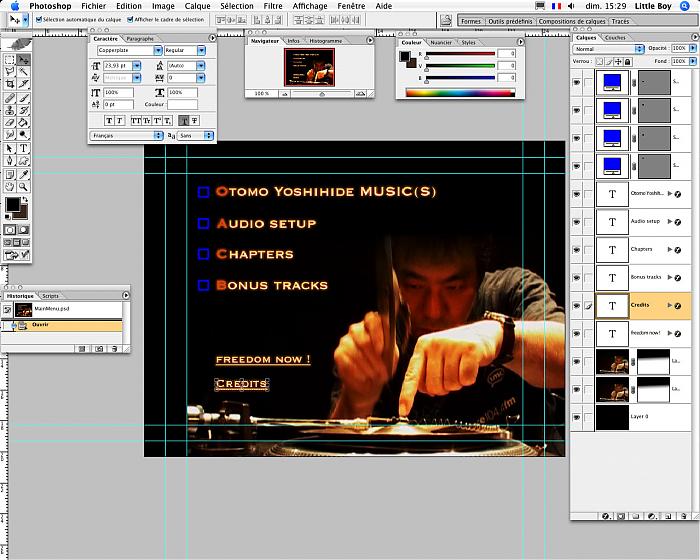Click the Underline style button in Caractère
The image size is (700, 560).
coord(183,121)
